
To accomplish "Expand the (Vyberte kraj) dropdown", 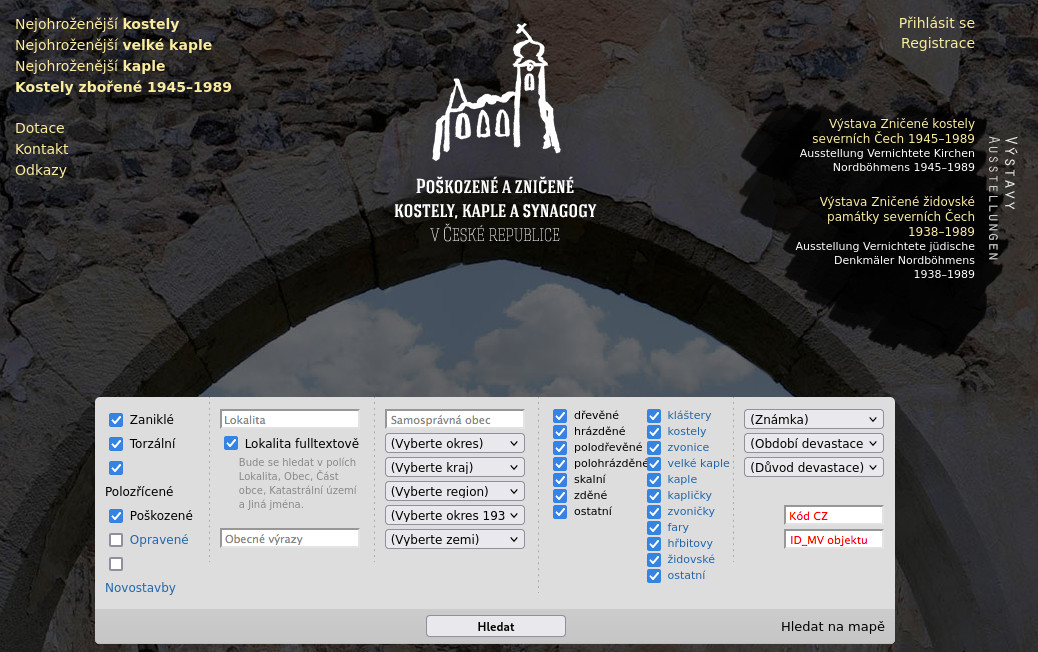I will coord(455,467).
